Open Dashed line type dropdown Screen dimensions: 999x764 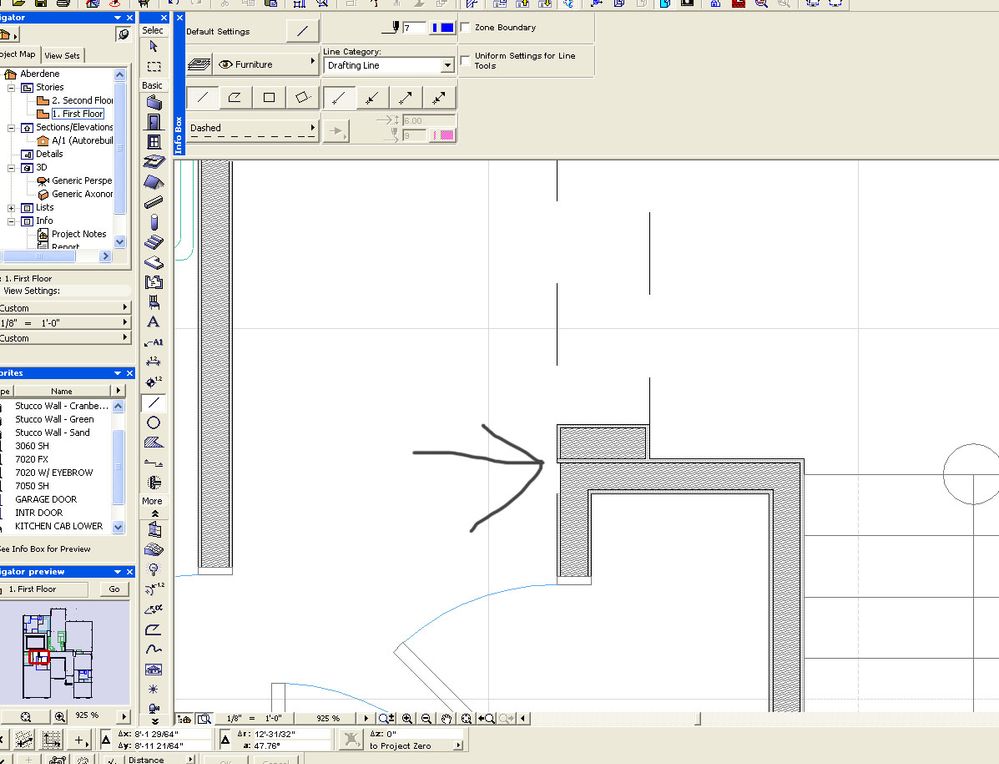[x=253, y=130]
